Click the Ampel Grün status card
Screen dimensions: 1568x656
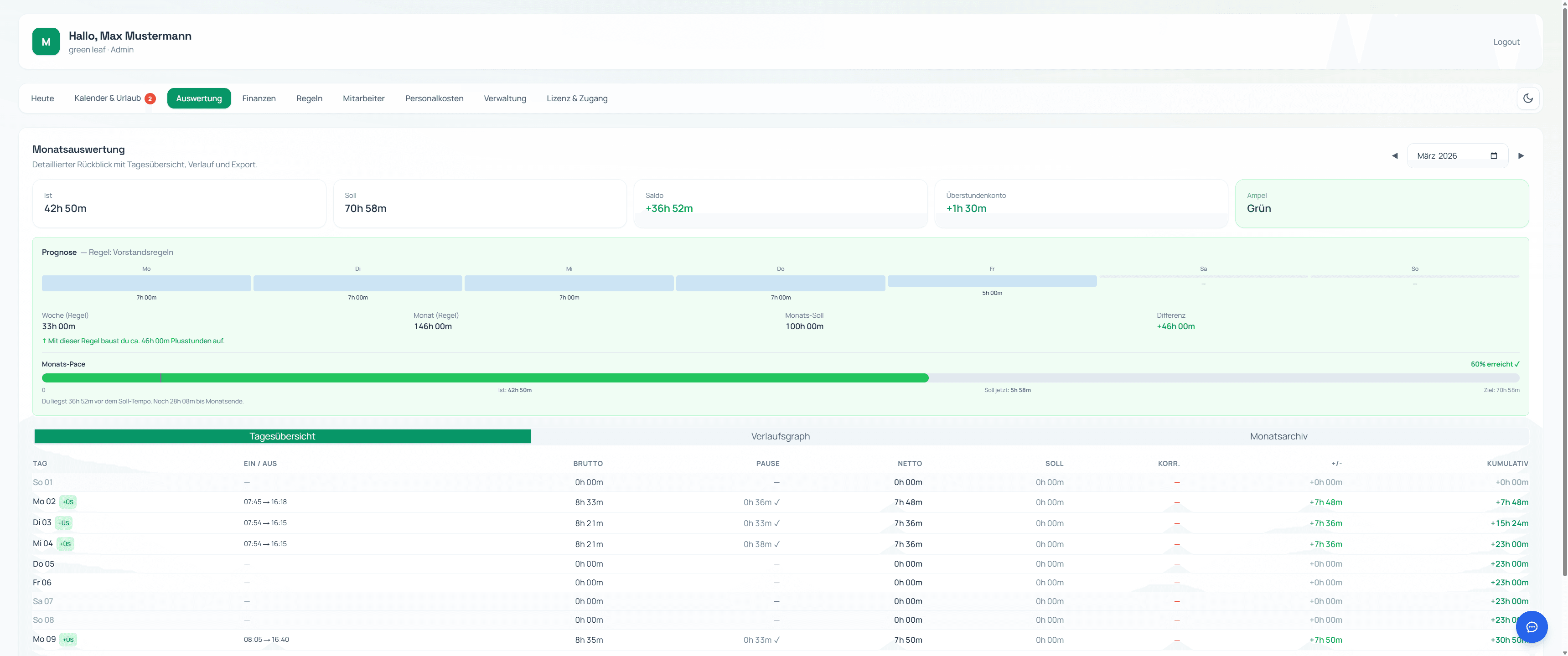1381,203
